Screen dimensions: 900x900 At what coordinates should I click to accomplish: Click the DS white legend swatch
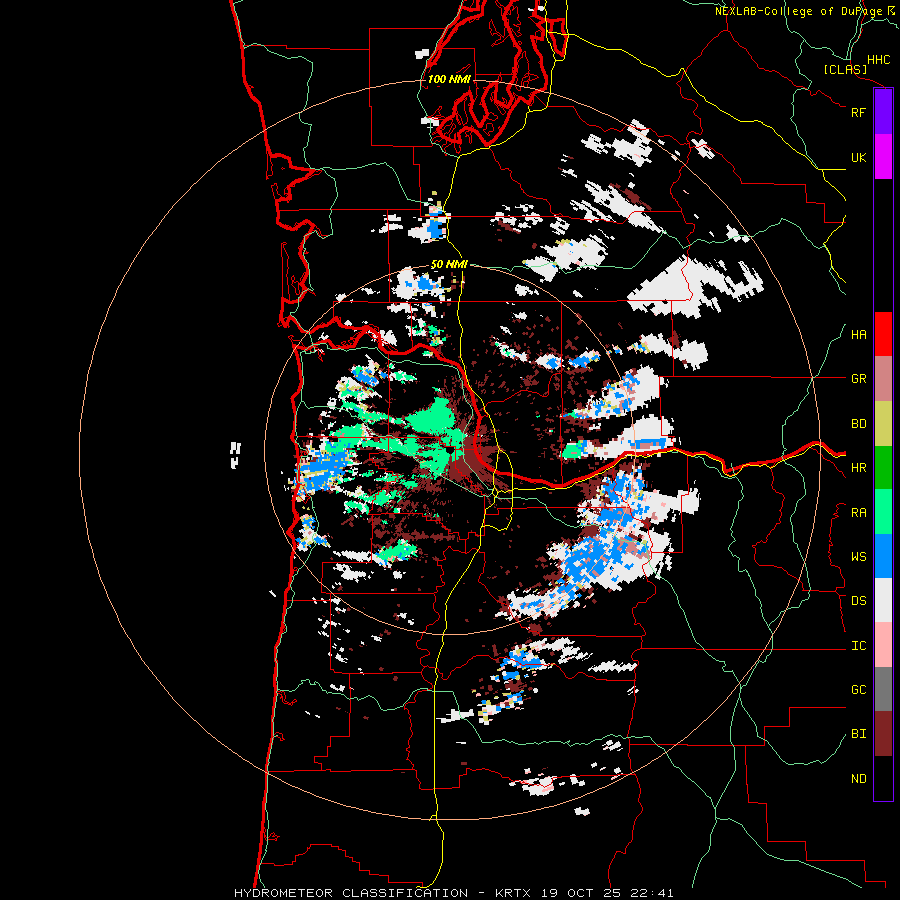coord(883,600)
